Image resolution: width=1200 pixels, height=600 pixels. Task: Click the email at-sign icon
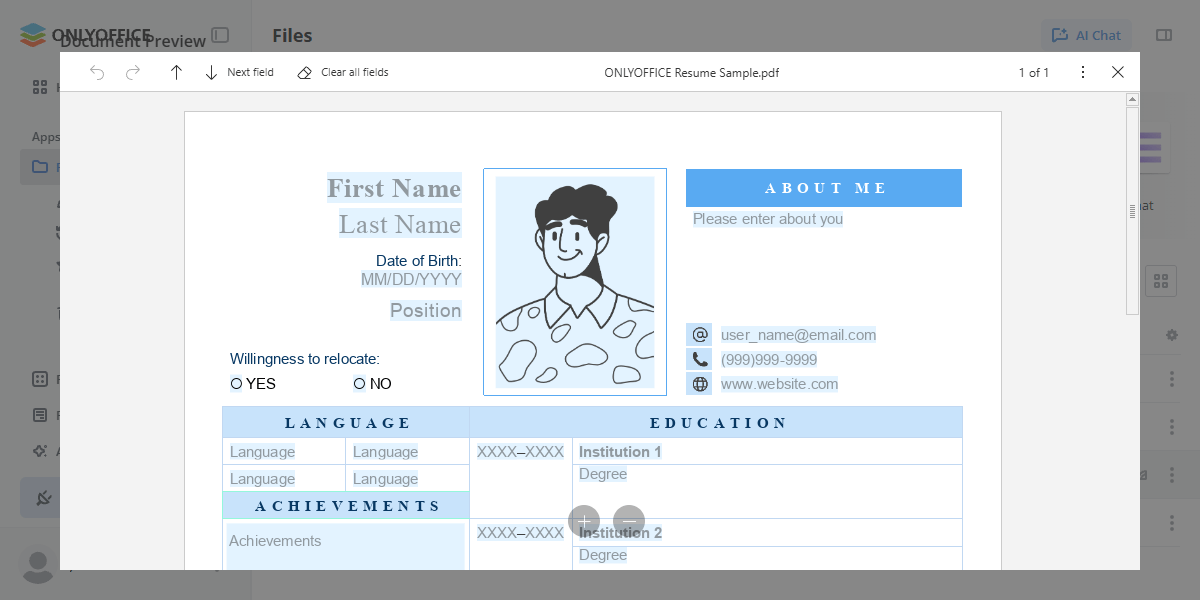[699, 335]
